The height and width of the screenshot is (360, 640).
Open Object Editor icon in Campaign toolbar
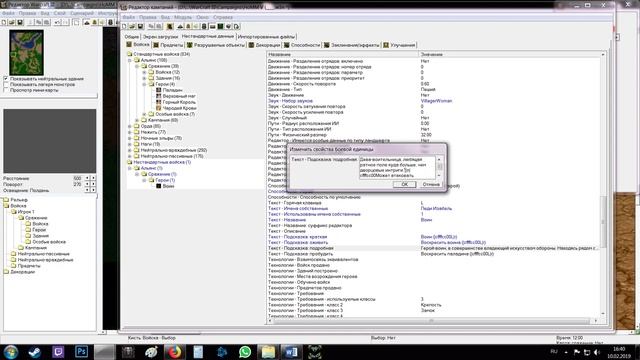click(204, 27)
